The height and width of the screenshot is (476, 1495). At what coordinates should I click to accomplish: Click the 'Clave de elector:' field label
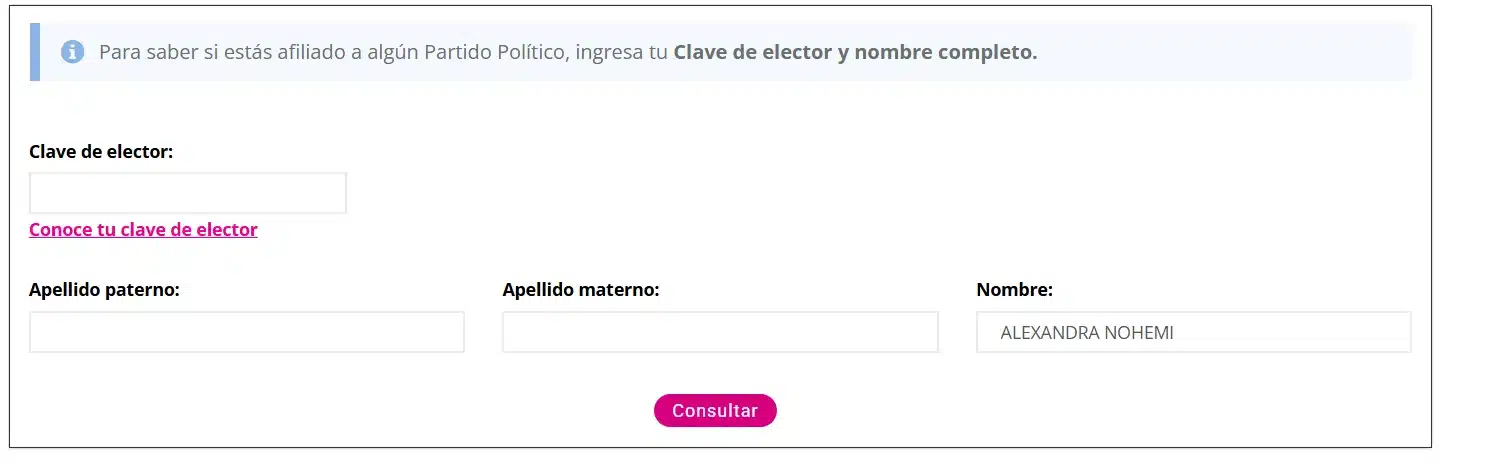pos(101,152)
